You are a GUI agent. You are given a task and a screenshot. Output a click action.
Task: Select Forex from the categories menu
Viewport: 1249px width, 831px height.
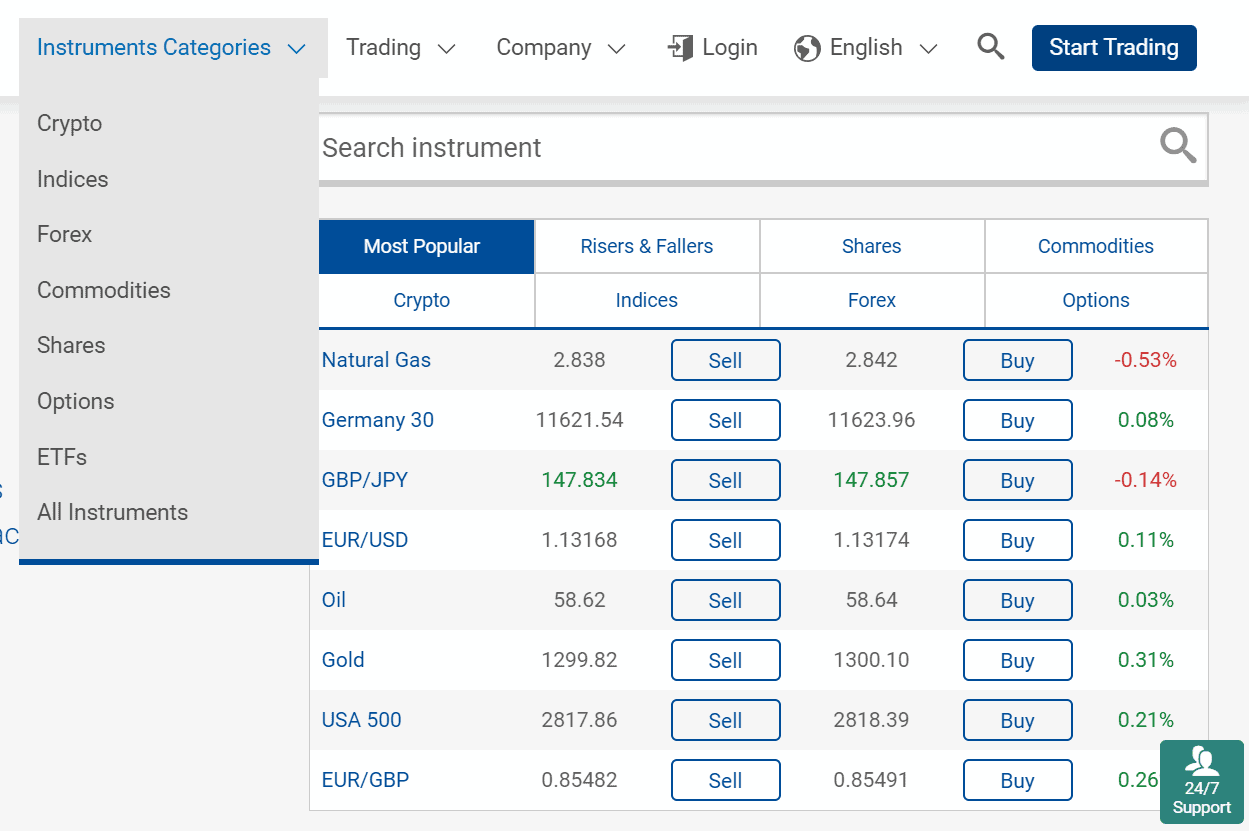coord(64,234)
